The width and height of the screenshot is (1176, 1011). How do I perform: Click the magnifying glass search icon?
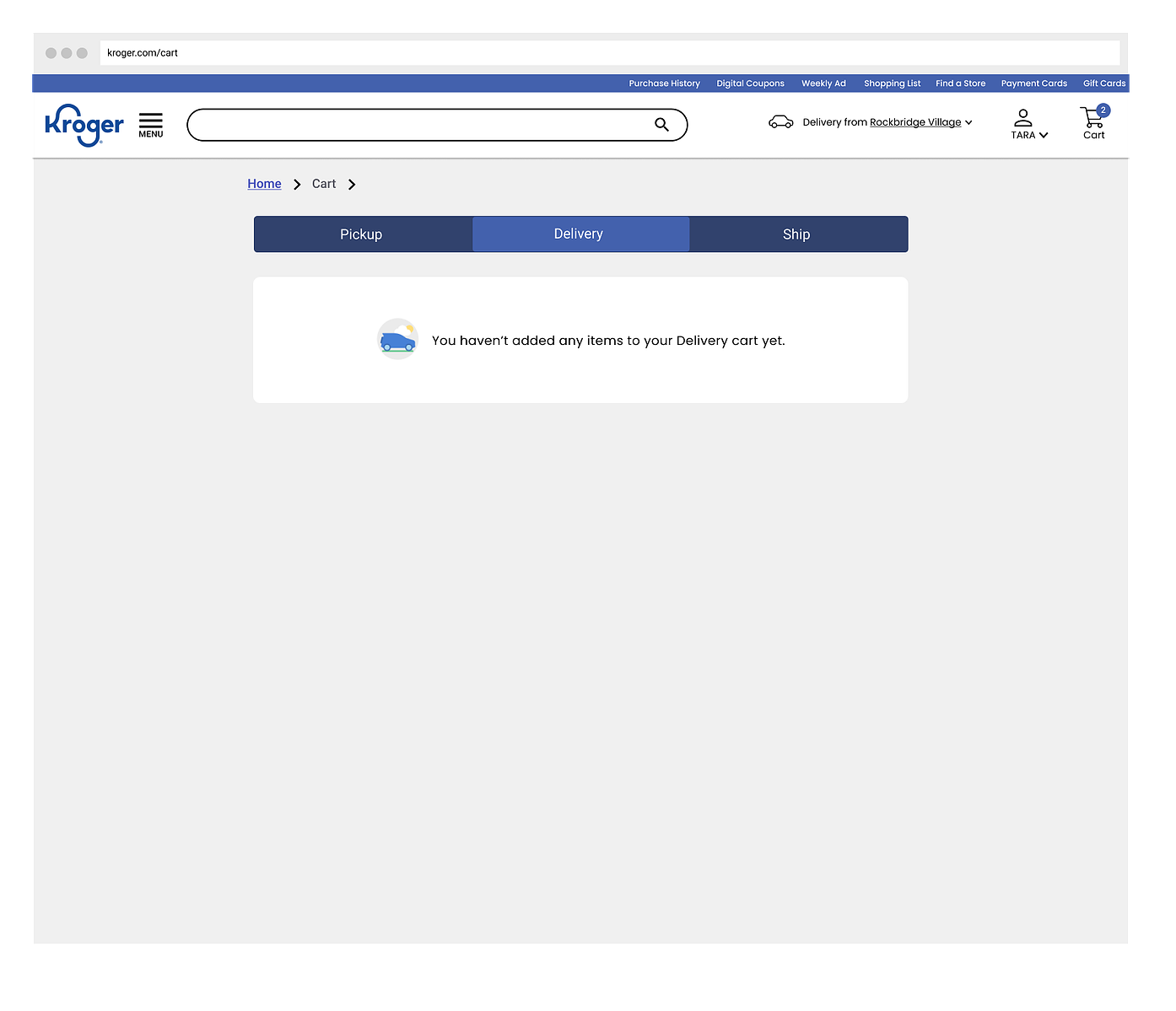point(661,125)
